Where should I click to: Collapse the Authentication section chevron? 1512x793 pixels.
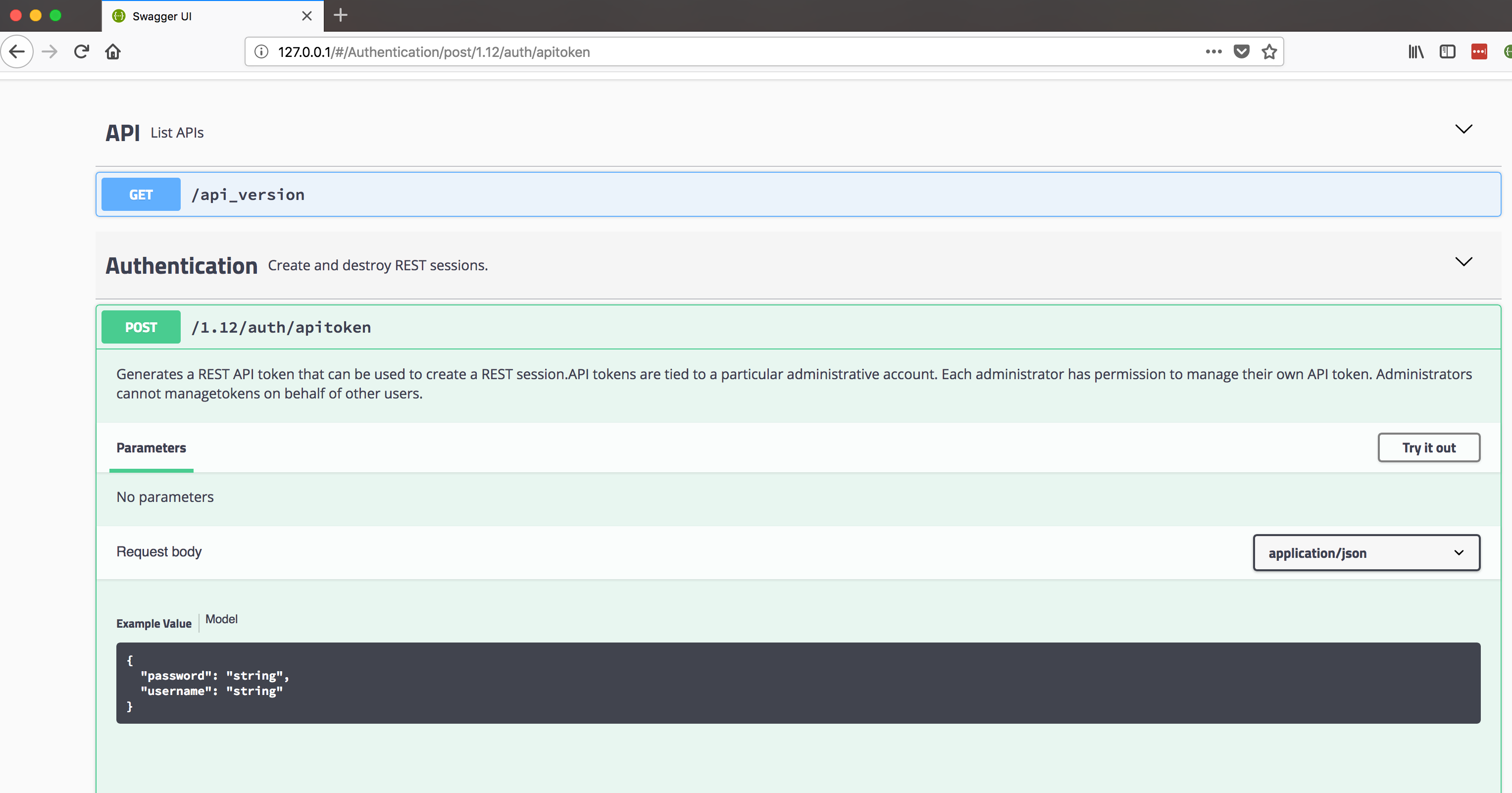click(1463, 262)
